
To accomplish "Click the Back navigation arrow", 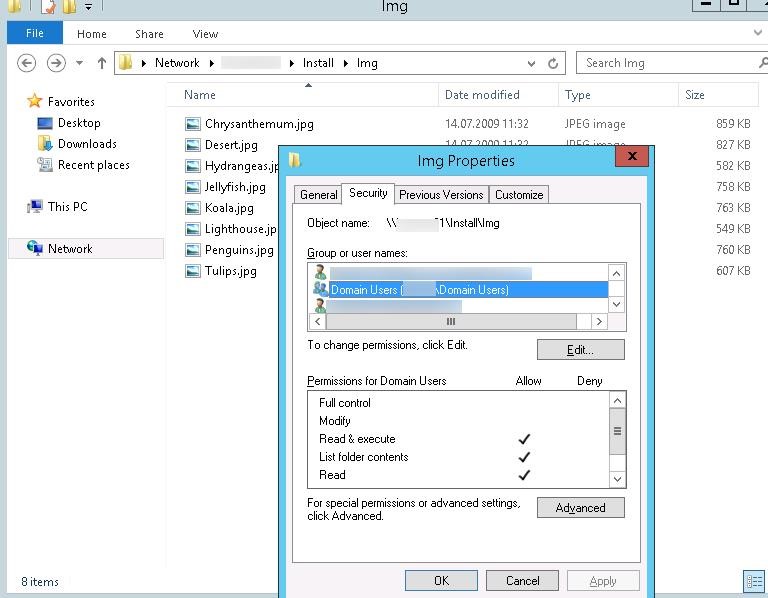I will (27, 63).
